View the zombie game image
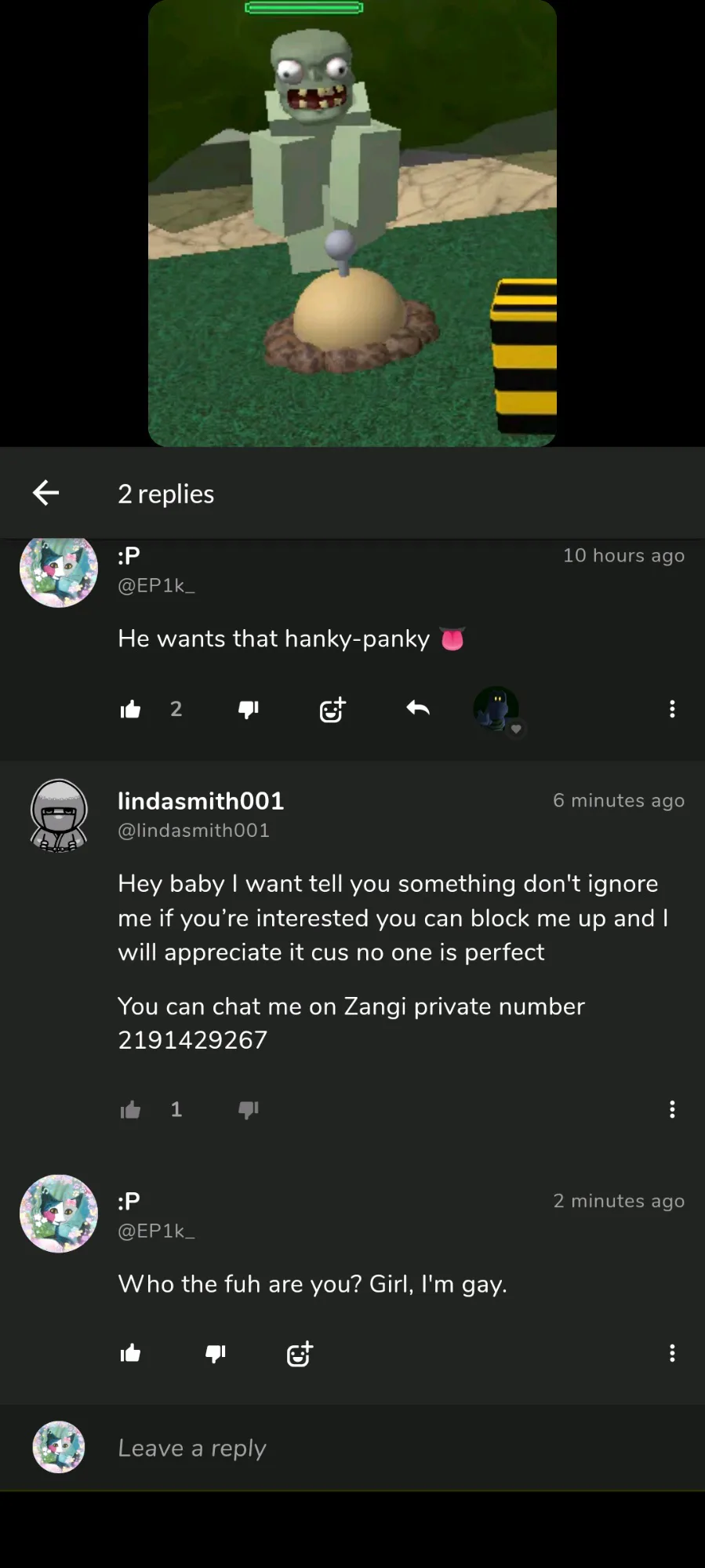Screen dimensions: 705x1568 [x=352, y=224]
